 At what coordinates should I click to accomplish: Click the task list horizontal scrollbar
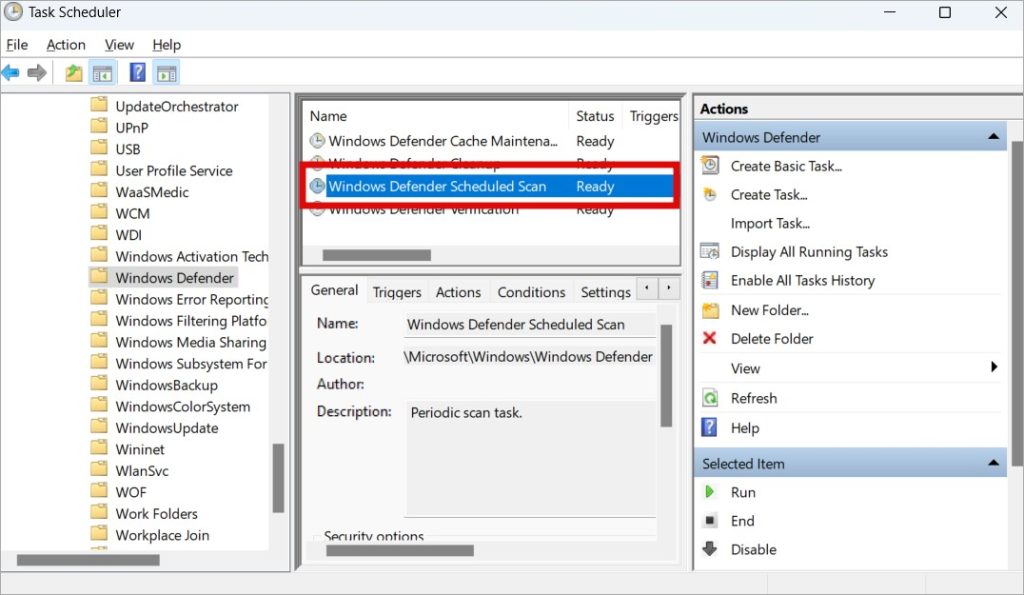click(x=376, y=255)
